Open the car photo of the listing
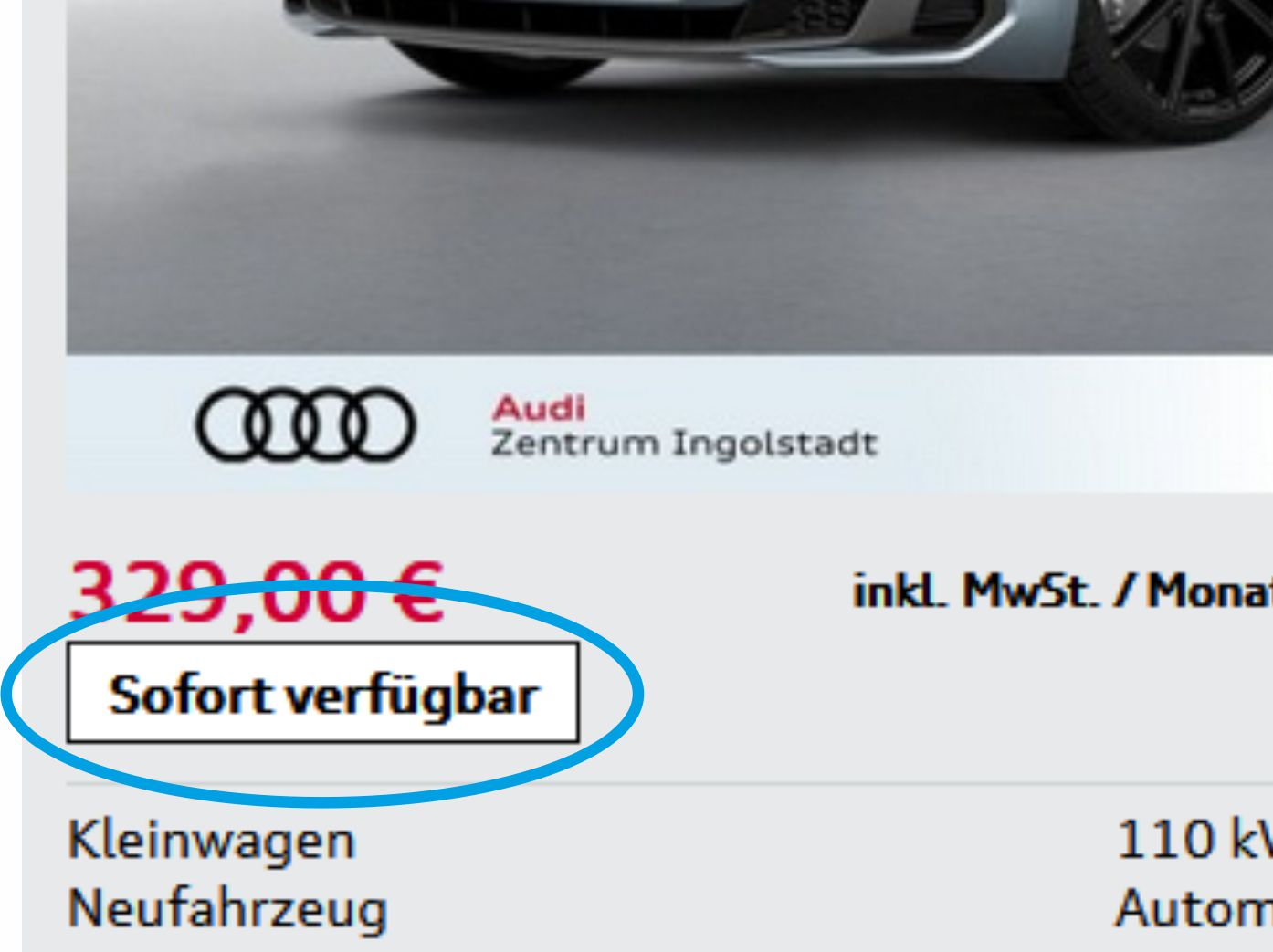This screenshot has width=1273, height=952. coord(669,177)
